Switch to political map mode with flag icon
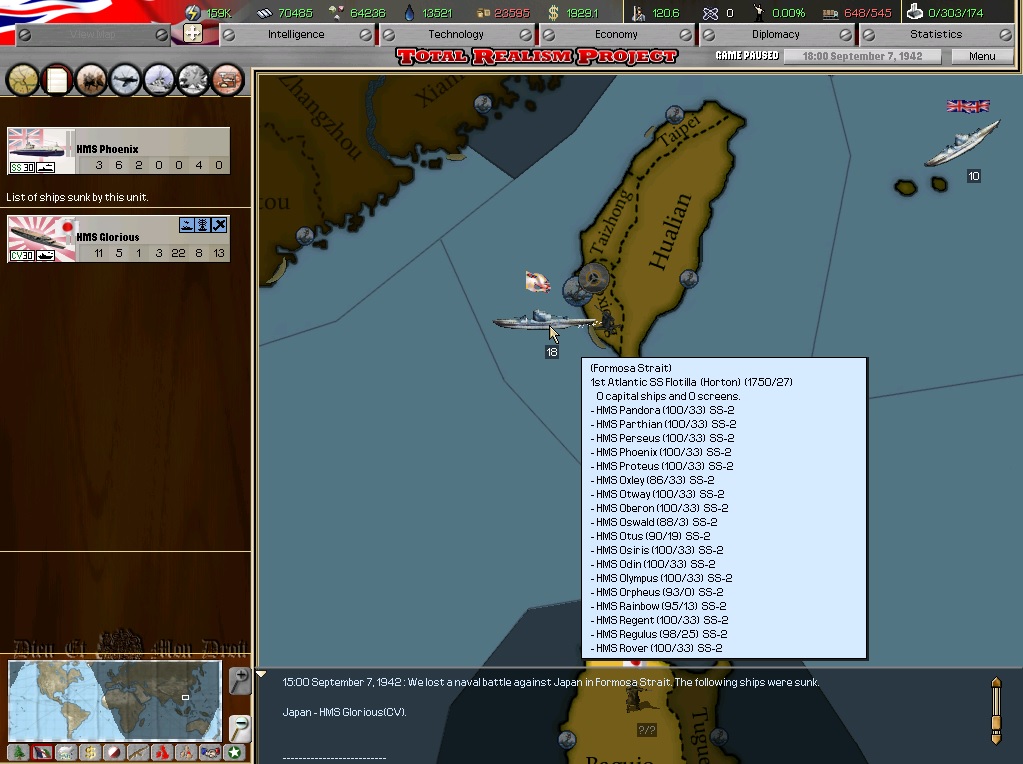1023x764 pixels. [41, 752]
